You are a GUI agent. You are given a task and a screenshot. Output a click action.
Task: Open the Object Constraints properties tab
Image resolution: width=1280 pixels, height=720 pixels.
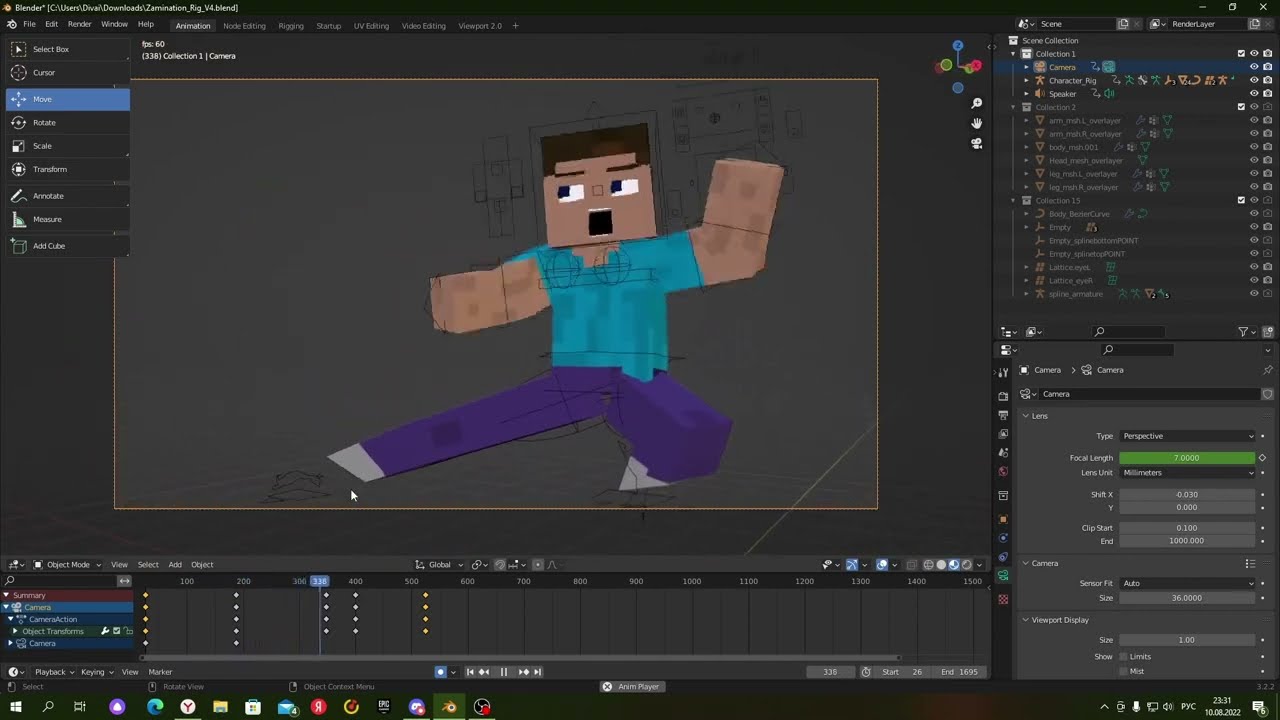[1003, 557]
